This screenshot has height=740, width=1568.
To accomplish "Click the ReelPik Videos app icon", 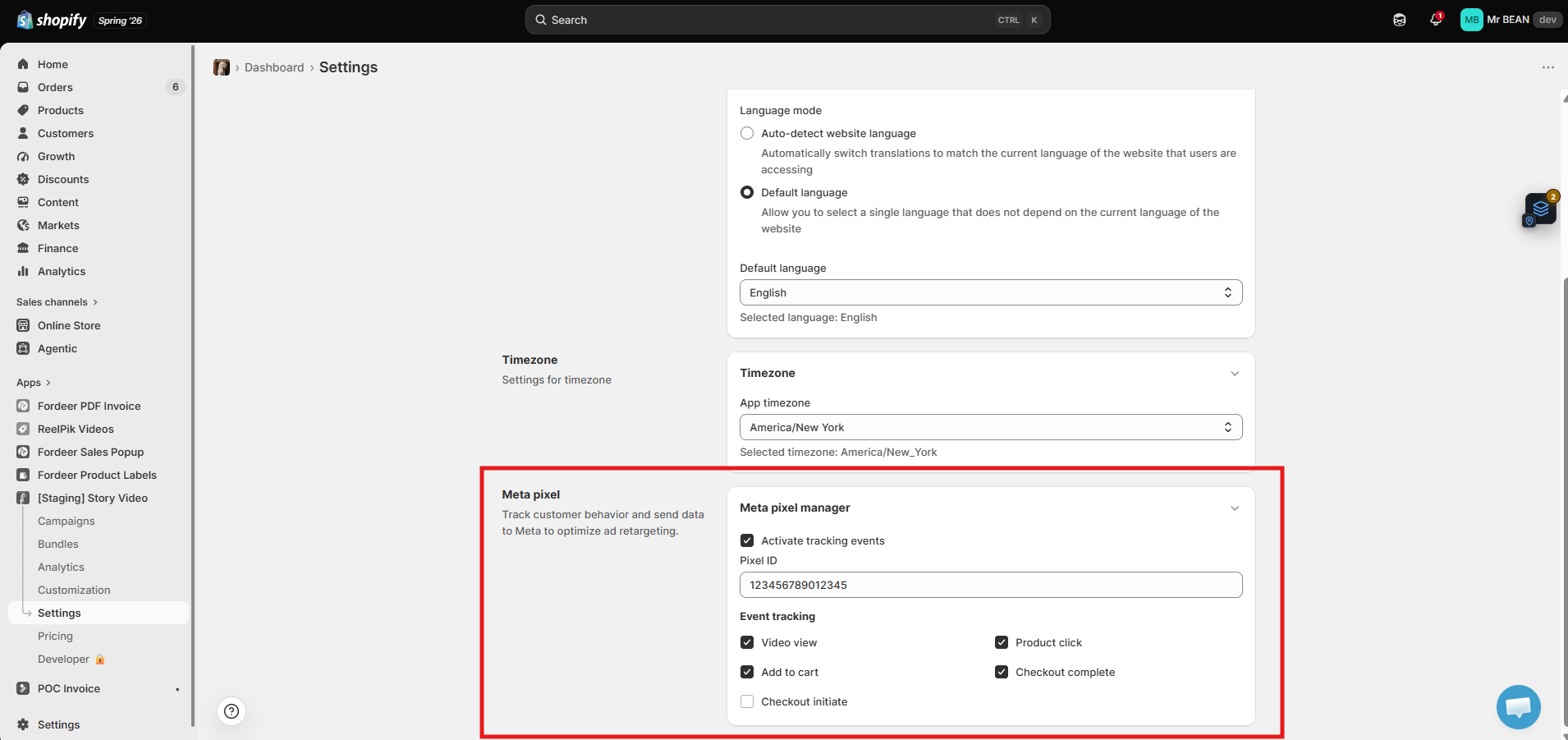I will 23,429.
